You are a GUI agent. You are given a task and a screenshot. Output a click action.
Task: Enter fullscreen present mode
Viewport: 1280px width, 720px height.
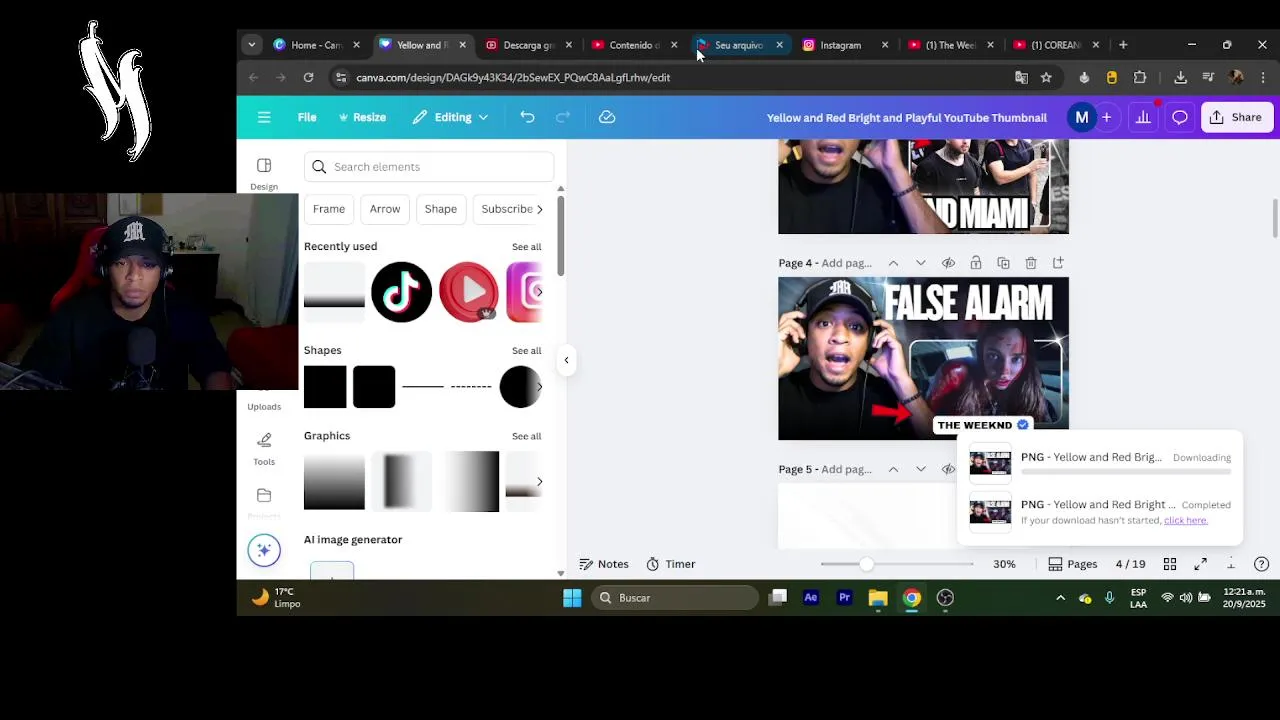coord(1200,564)
